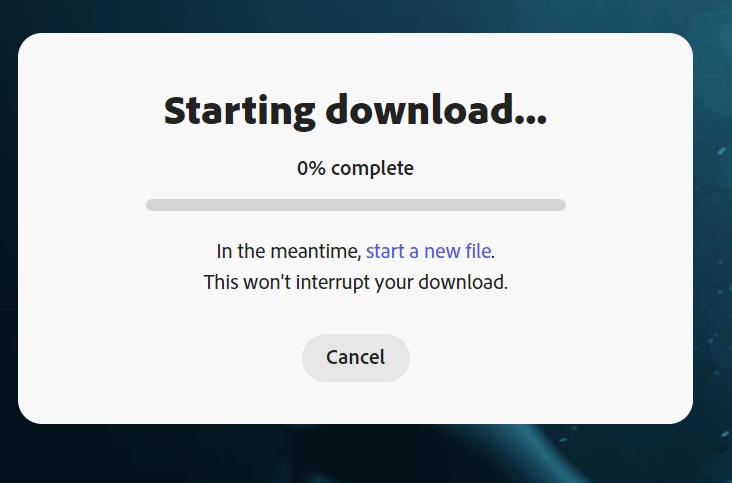Click the left end of progress bar
The image size is (732, 483).
click(152, 205)
